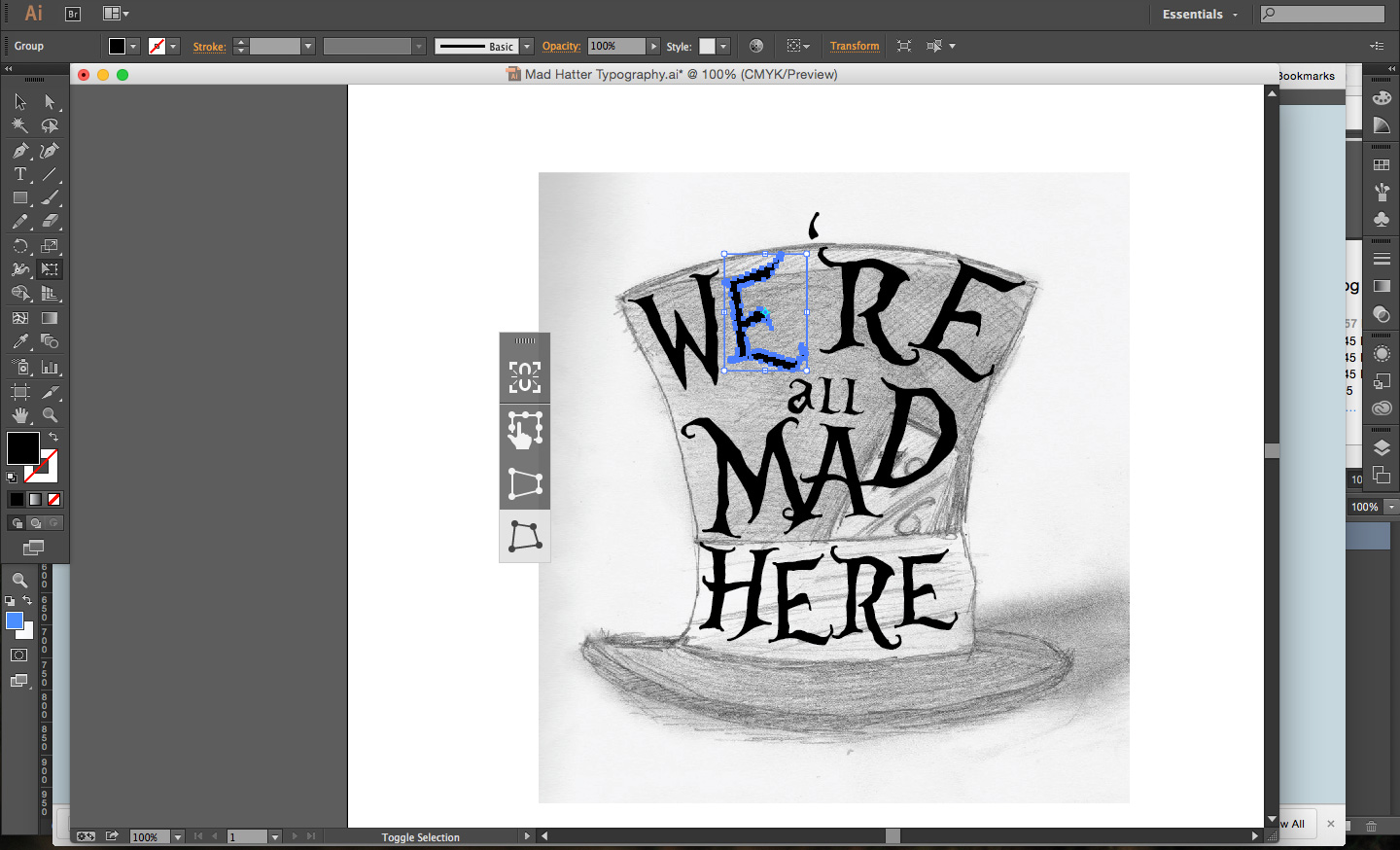Choose the Magic Wand tool
Image resolution: width=1400 pixels, height=850 pixels.
(20, 125)
